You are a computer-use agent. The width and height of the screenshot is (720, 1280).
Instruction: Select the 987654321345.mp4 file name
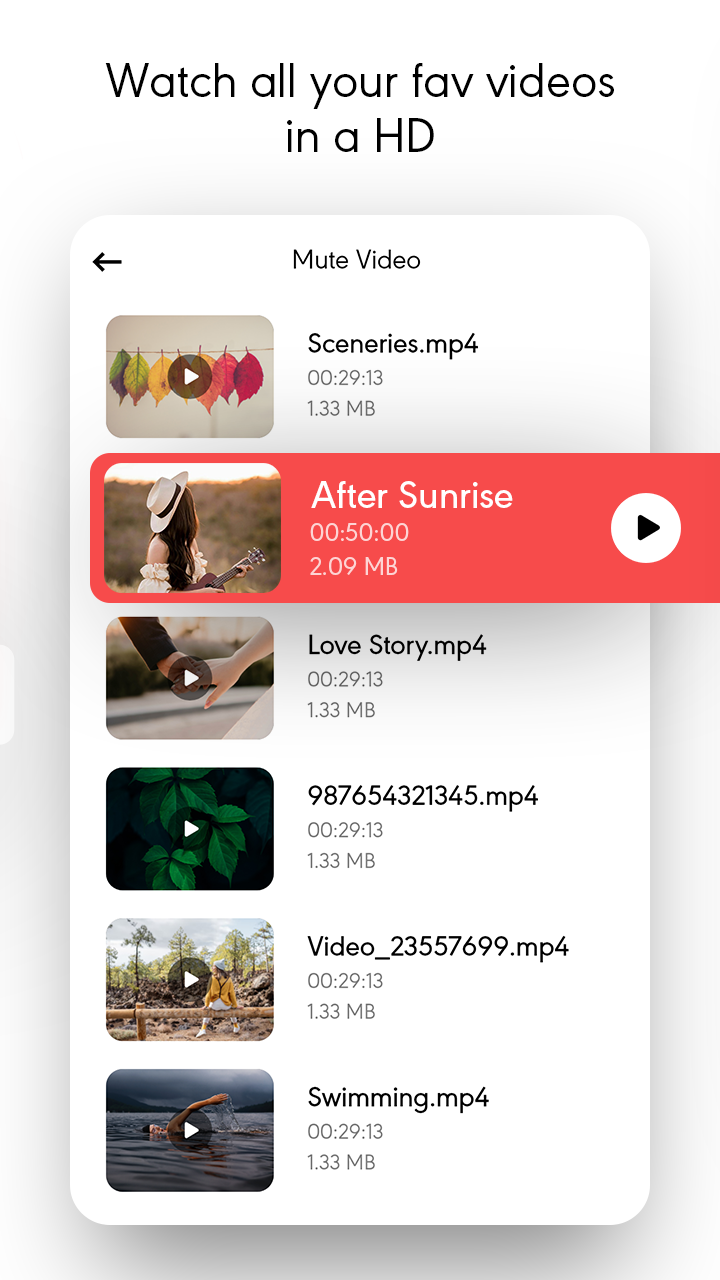pos(423,796)
